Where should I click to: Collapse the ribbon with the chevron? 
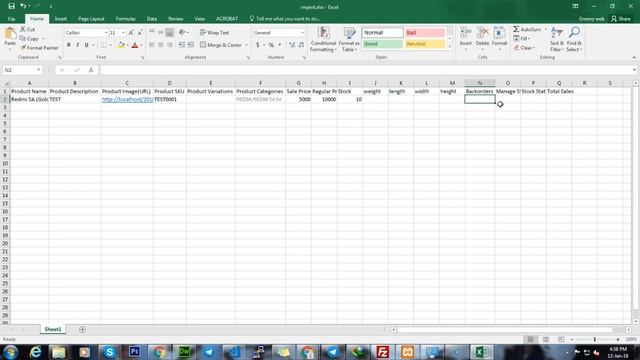(x=634, y=58)
